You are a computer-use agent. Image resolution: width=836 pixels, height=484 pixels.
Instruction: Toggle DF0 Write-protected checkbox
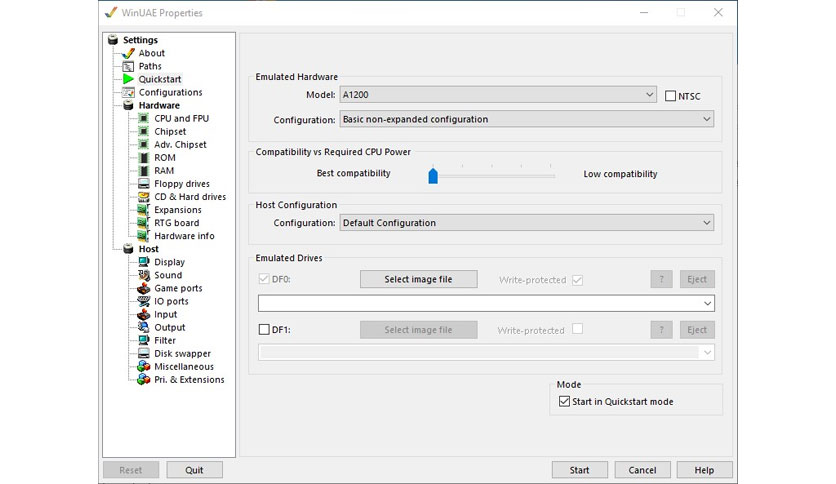(577, 280)
